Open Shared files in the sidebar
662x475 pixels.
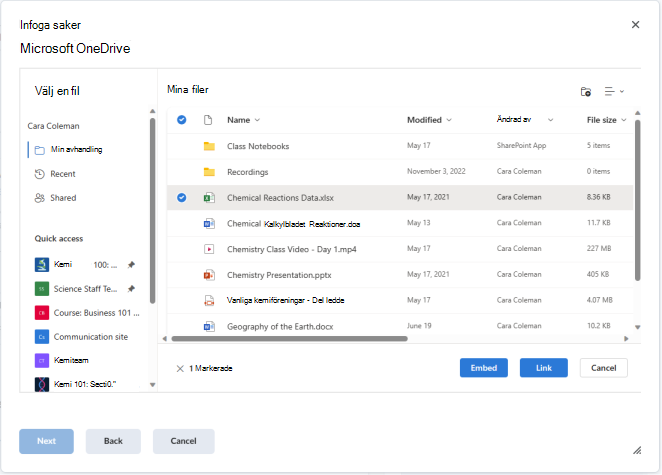click(x=63, y=198)
